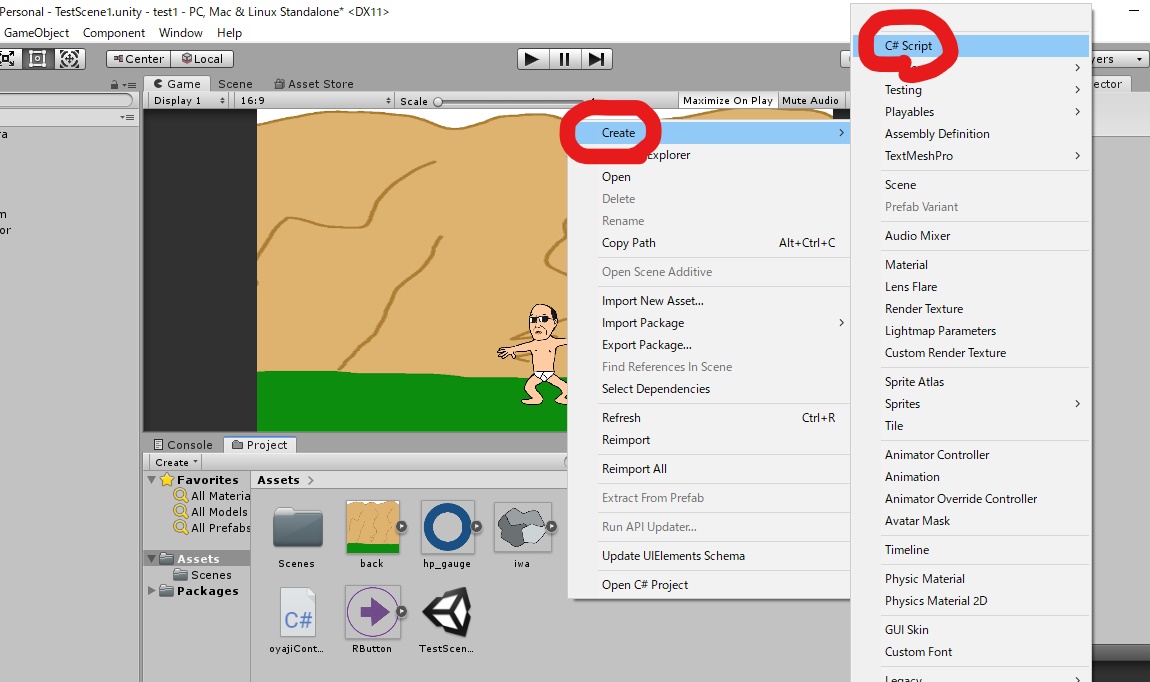
Task: Toggle the Local handle rotation button
Action: [x=202, y=59]
